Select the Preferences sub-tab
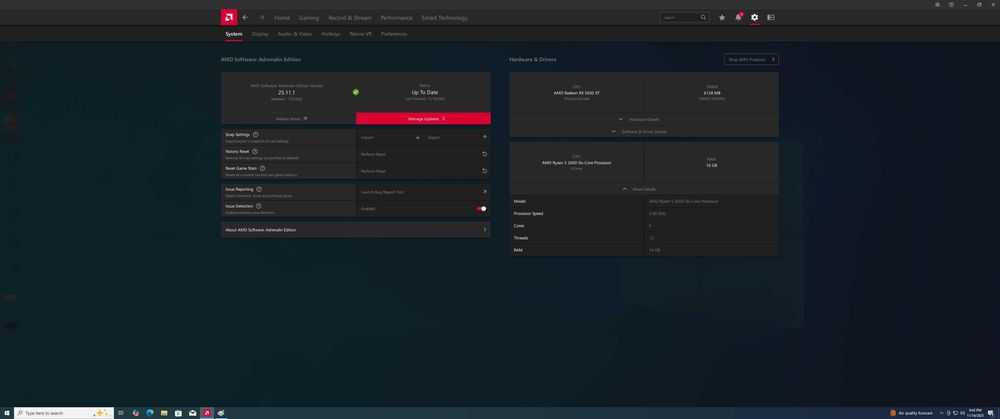The width and height of the screenshot is (1000, 419). [394, 34]
